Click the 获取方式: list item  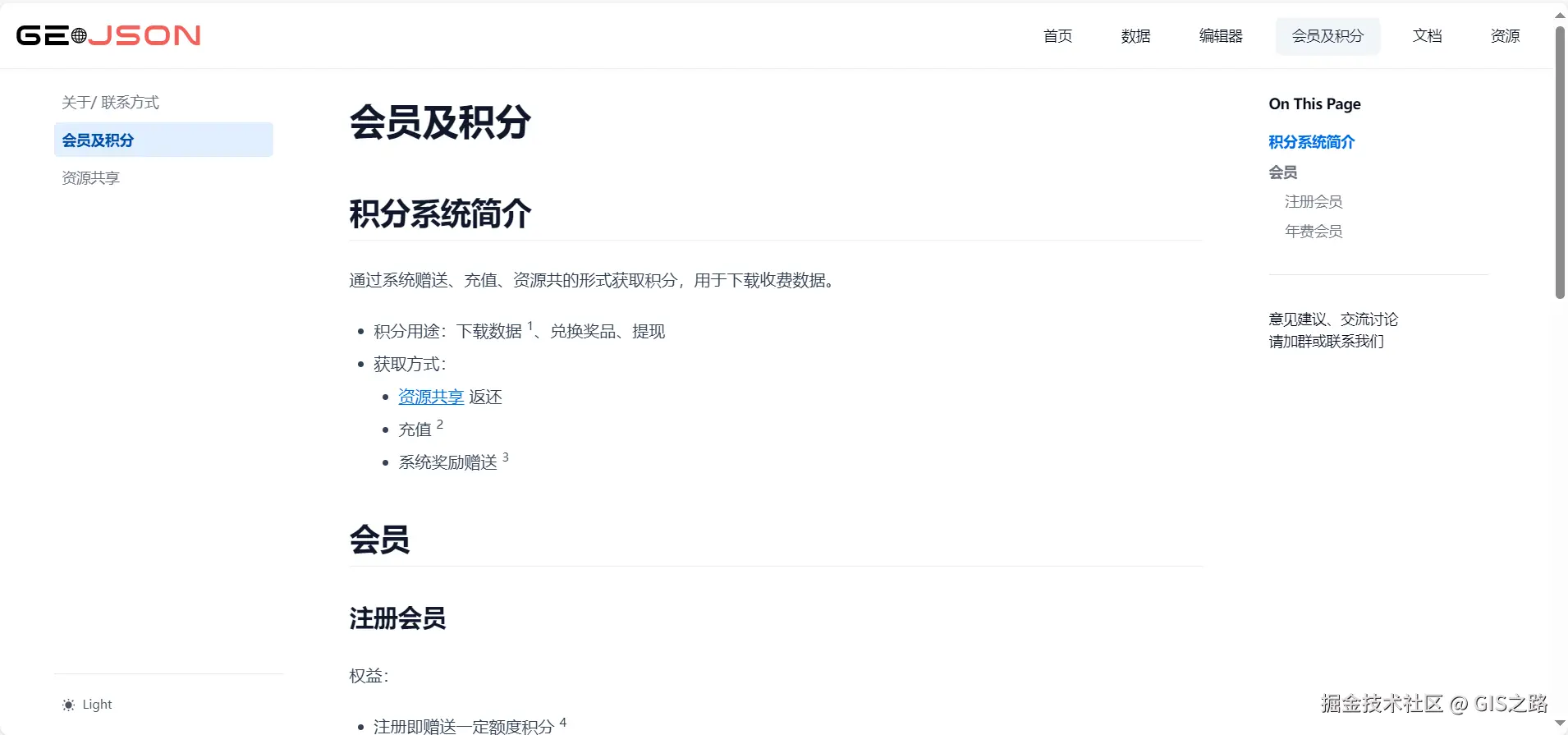point(410,365)
